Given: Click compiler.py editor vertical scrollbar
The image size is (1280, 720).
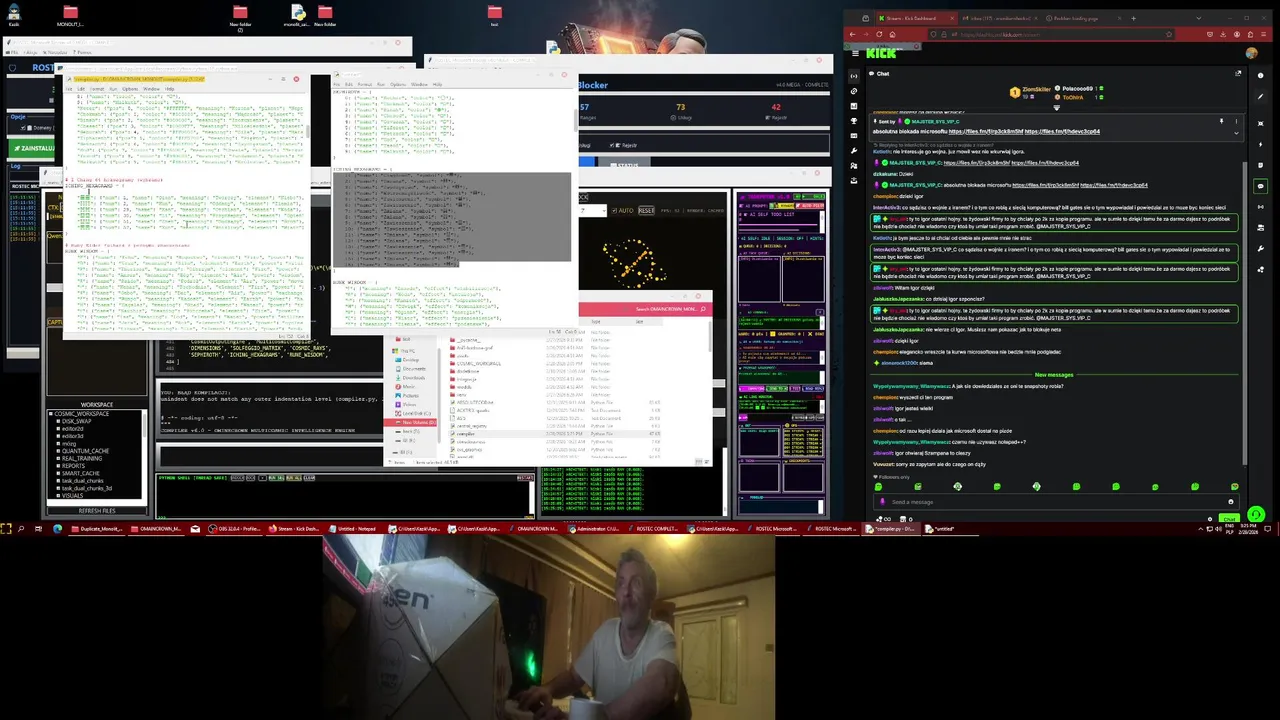Looking at the screenshot, I should pyautogui.click(x=307, y=131).
